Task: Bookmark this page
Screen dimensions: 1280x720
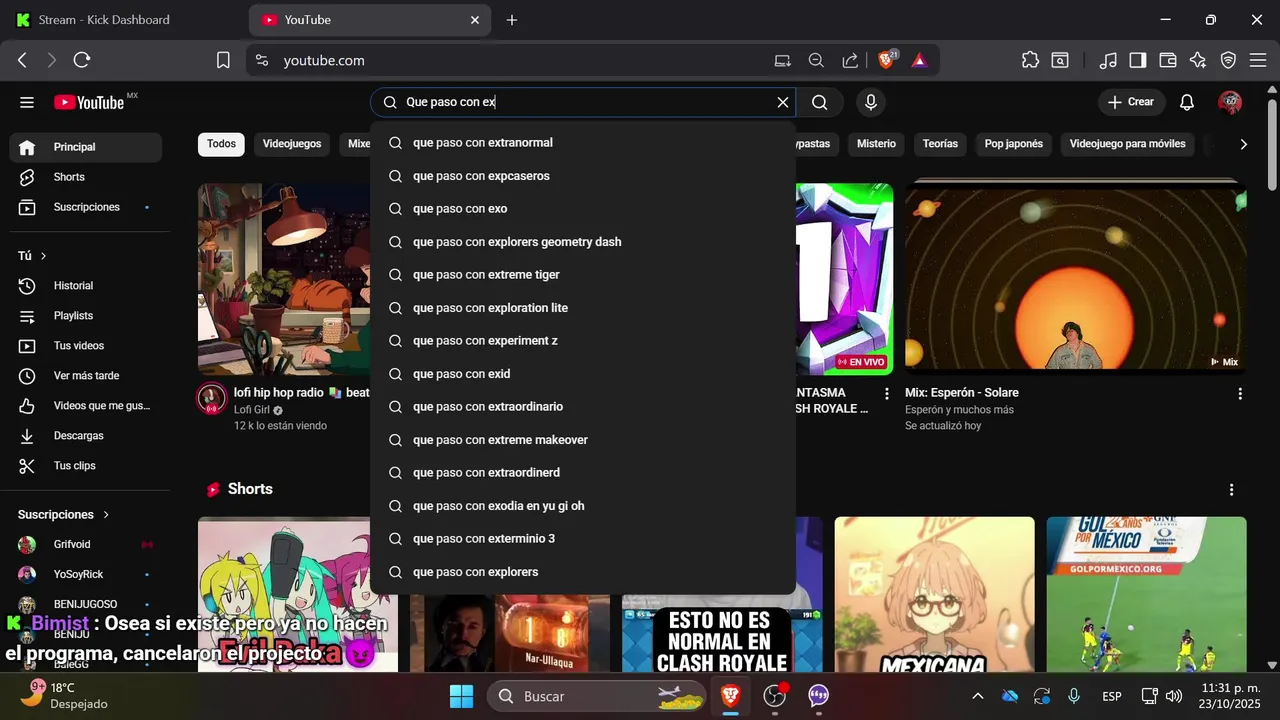Action: [223, 60]
